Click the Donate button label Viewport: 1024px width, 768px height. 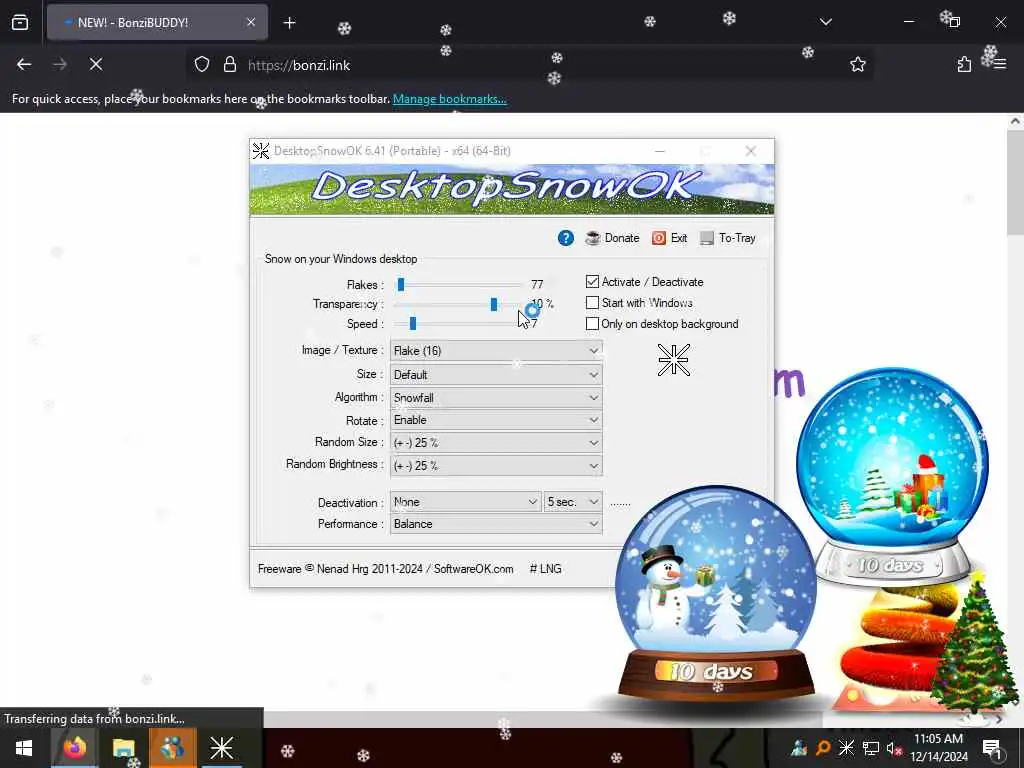622,238
